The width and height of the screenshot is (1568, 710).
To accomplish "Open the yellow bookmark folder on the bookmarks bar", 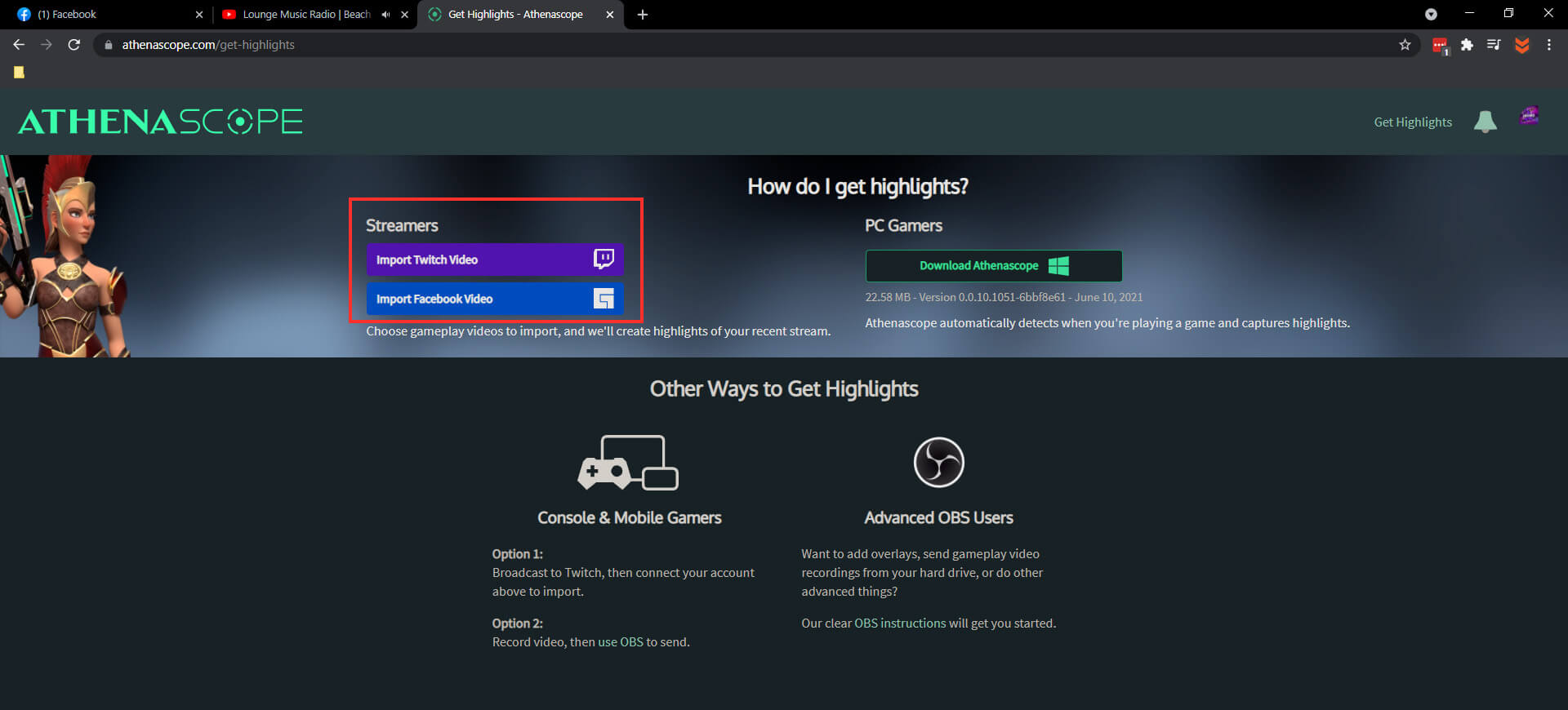I will click(19, 73).
